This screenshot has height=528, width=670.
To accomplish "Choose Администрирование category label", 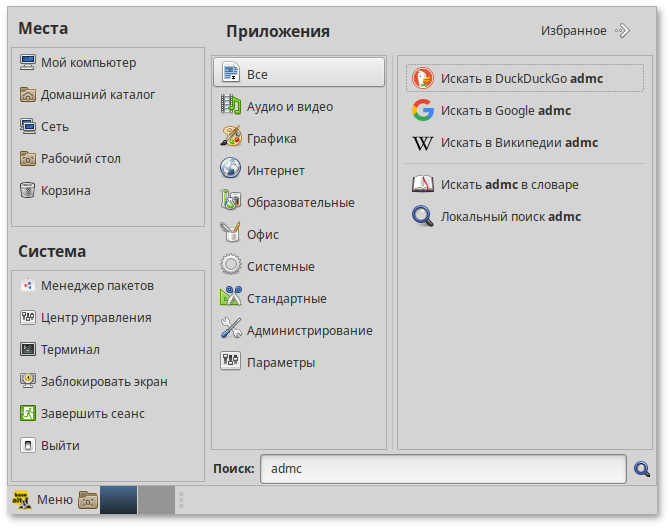I will coord(309,331).
